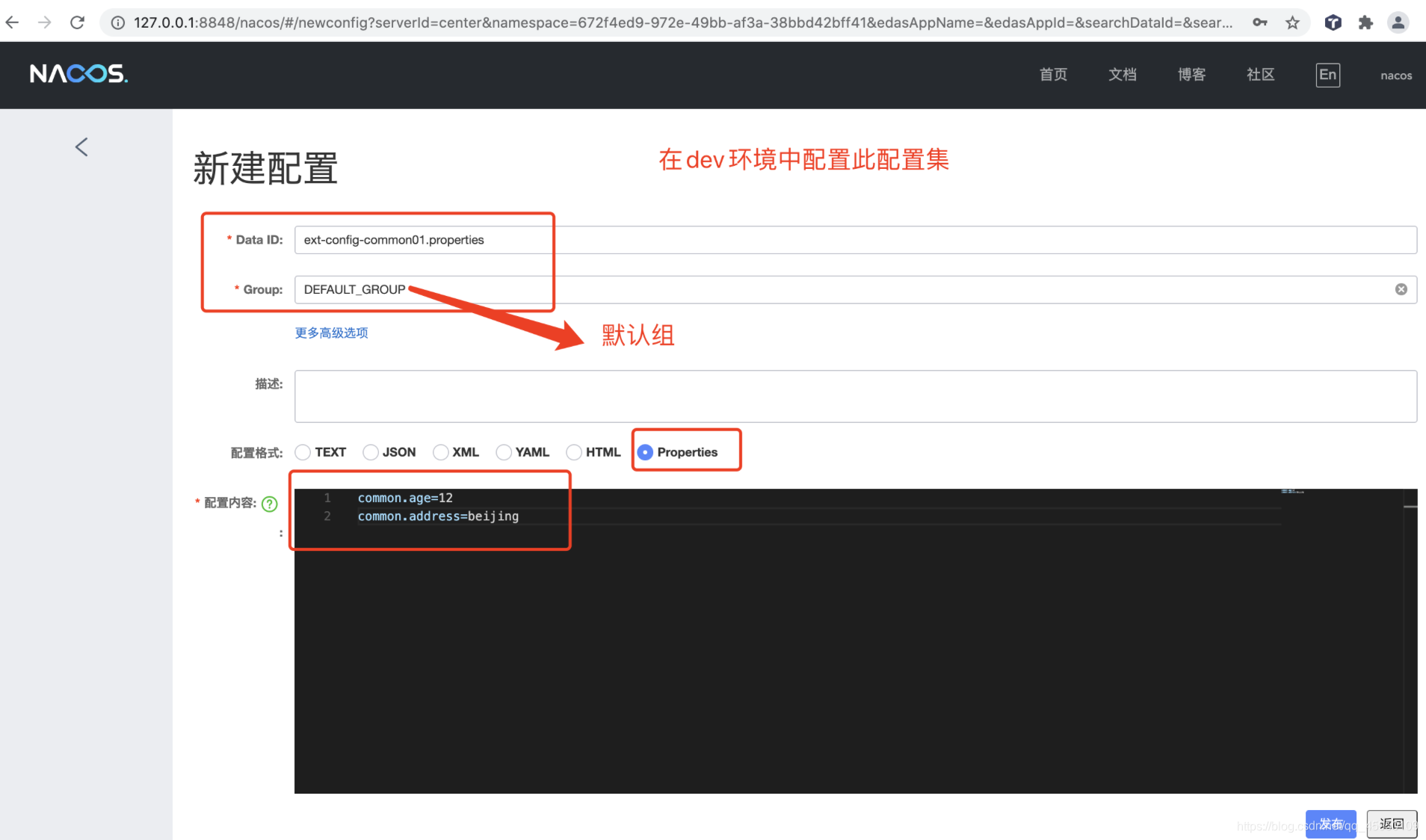Select the XML format radio
Viewport: 1426px width, 840px height.
coord(440,452)
